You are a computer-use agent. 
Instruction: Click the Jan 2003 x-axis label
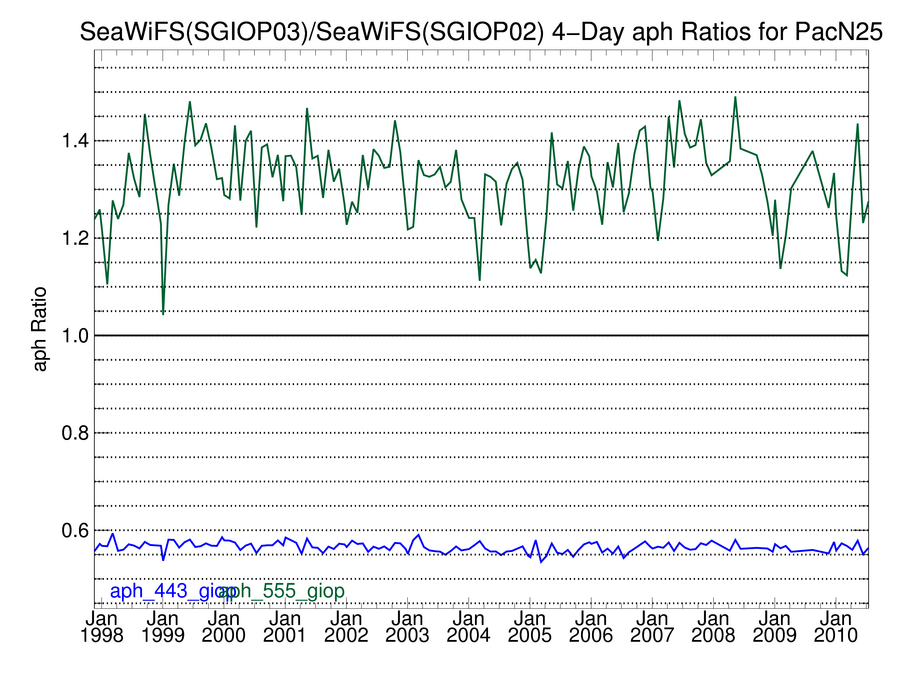tap(408, 627)
